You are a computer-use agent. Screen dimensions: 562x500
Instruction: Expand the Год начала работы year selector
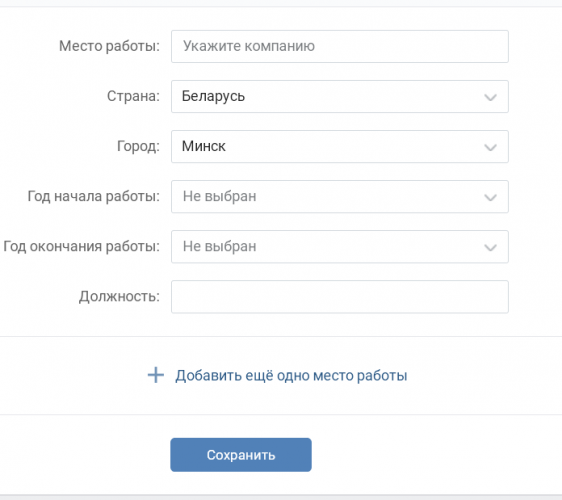(340, 196)
